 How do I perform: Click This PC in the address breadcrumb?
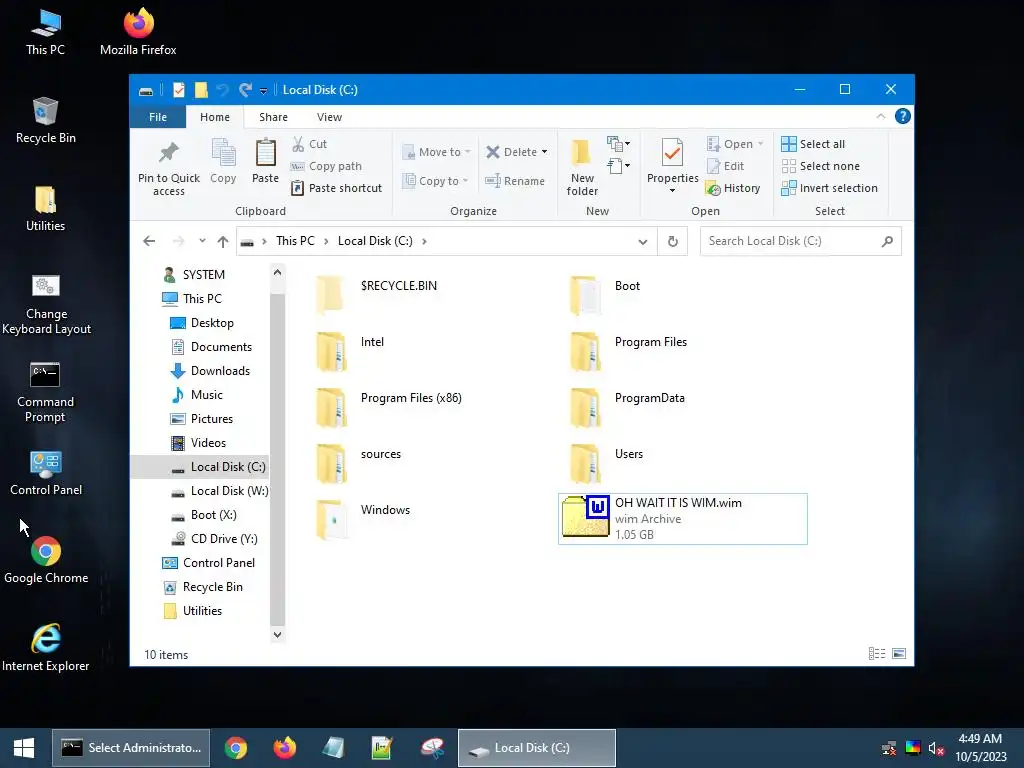tap(295, 241)
